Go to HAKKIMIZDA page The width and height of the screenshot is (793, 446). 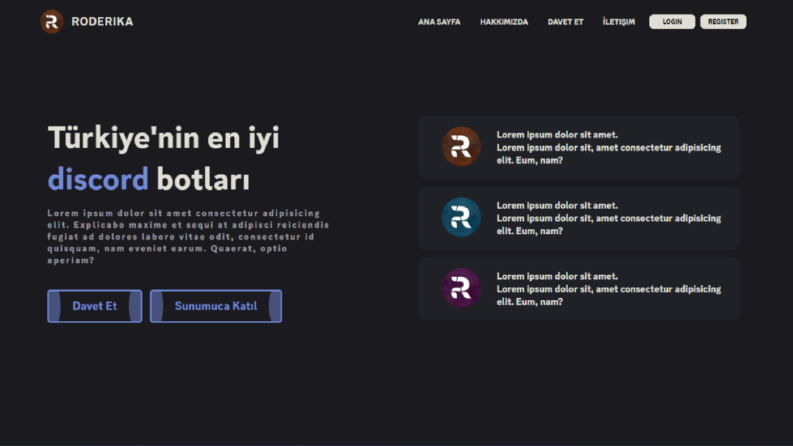tap(504, 22)
